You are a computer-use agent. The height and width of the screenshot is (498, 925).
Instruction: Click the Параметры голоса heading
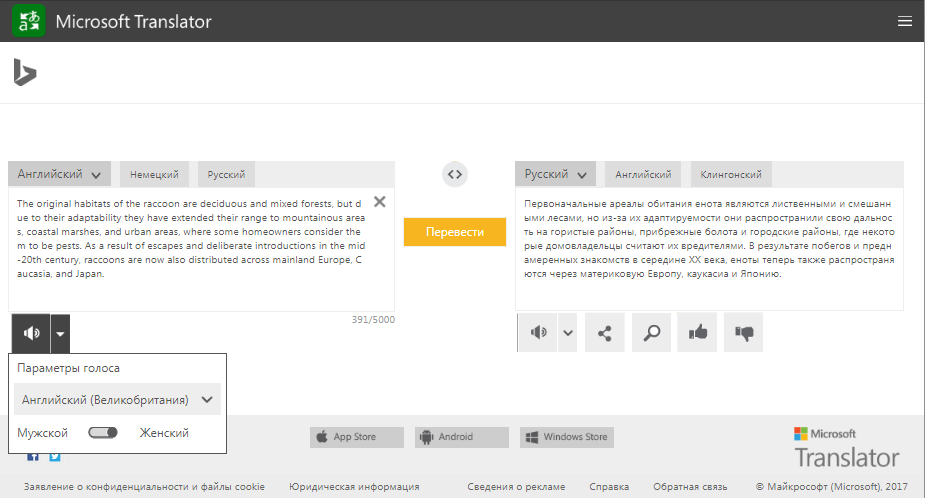click(68, 368)
